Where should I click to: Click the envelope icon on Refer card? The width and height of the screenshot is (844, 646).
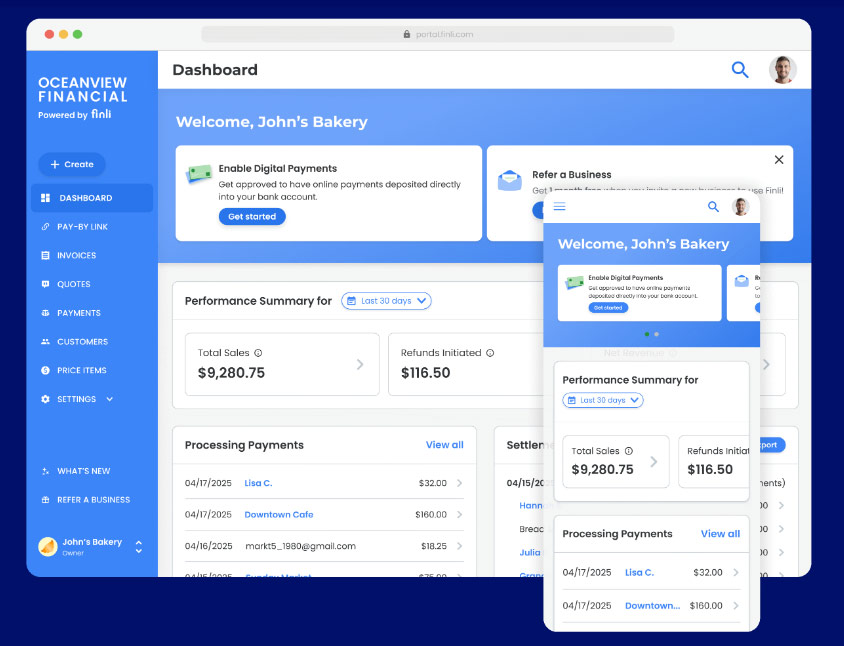coord(509,180)
